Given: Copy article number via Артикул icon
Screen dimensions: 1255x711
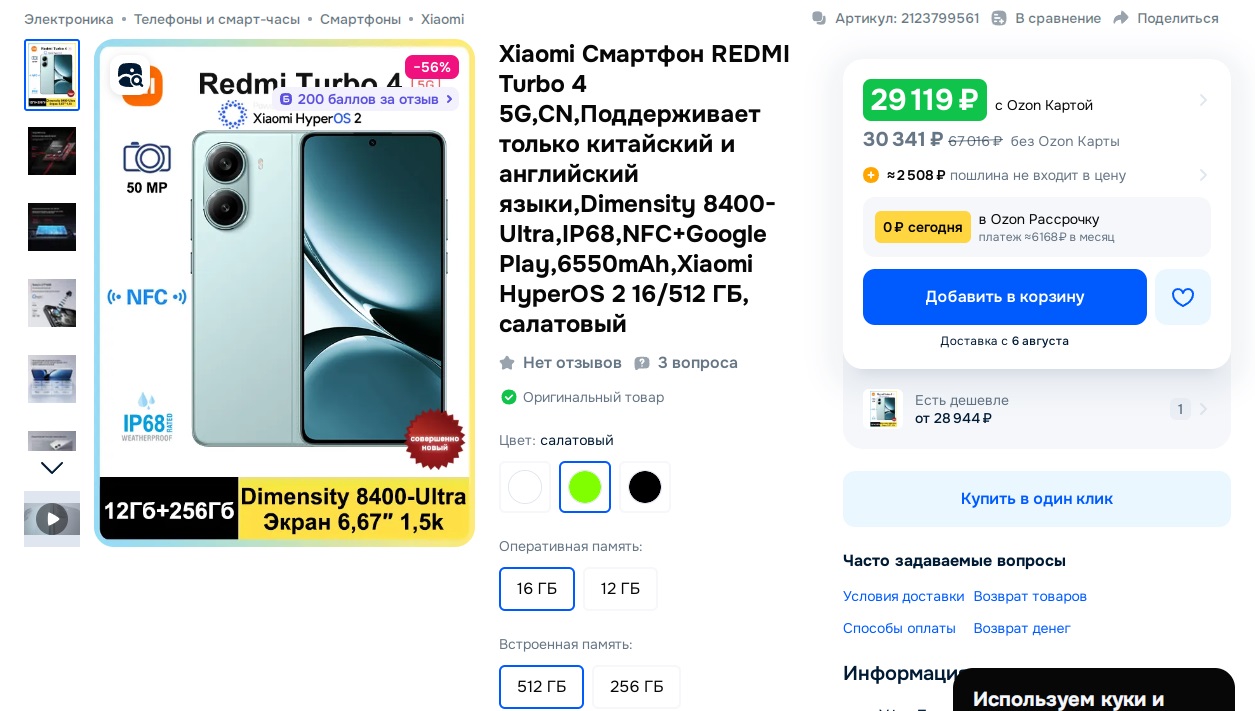Looking at the screenshot, I should point(819,18).
